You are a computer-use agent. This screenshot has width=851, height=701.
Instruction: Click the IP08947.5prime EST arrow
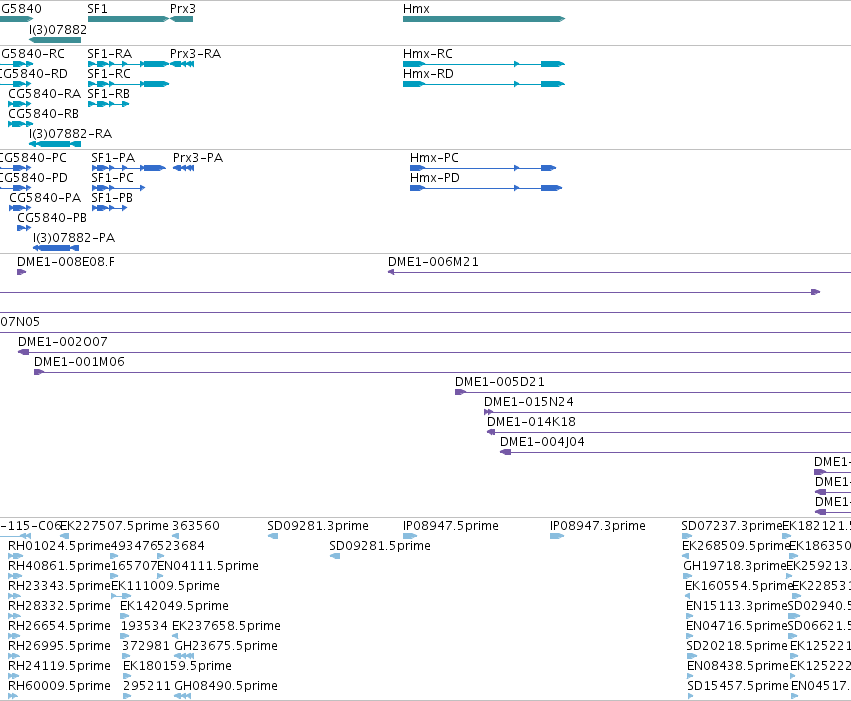pos(410,536)
